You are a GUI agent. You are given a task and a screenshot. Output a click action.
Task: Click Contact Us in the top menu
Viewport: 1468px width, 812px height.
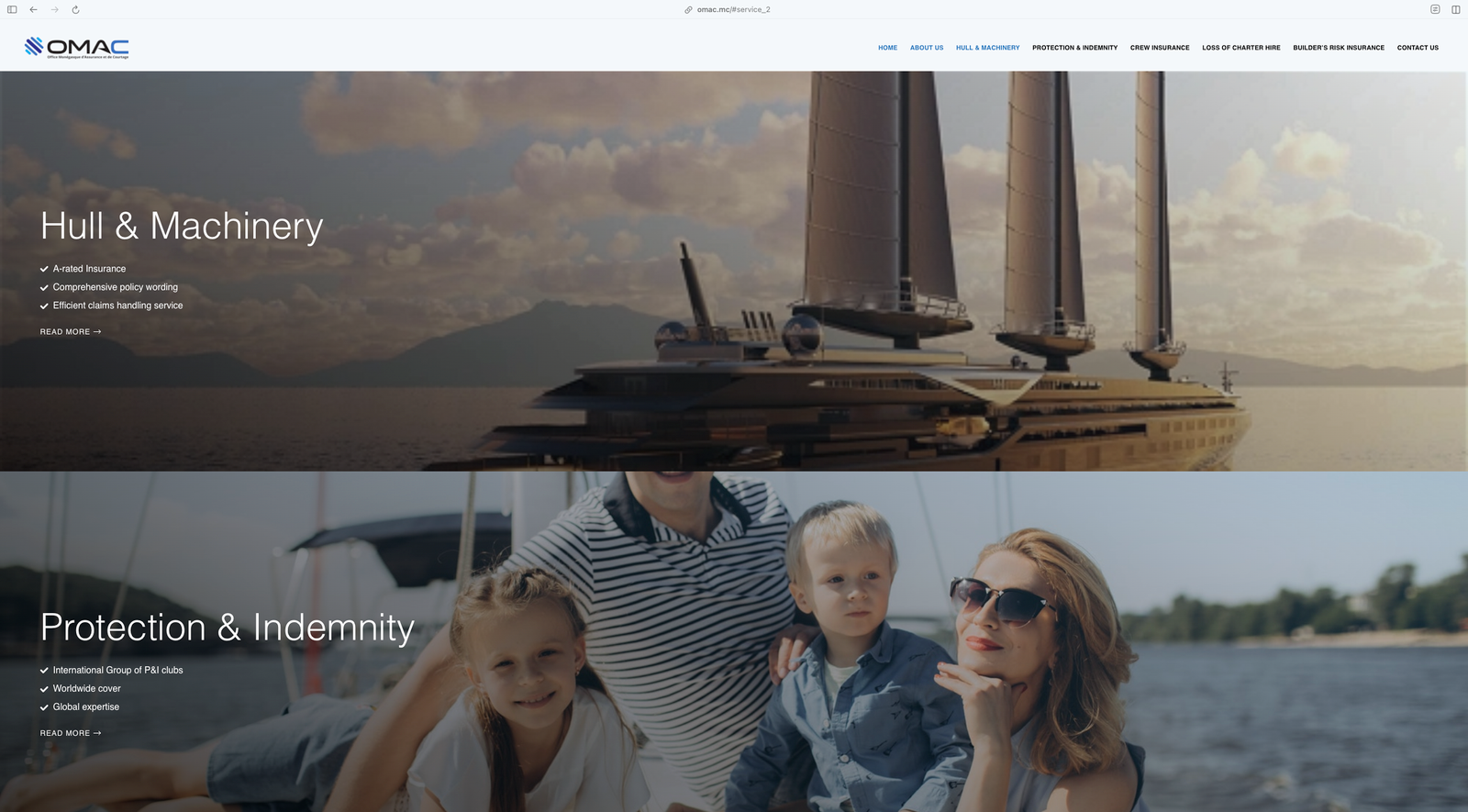click(1418, 48)
